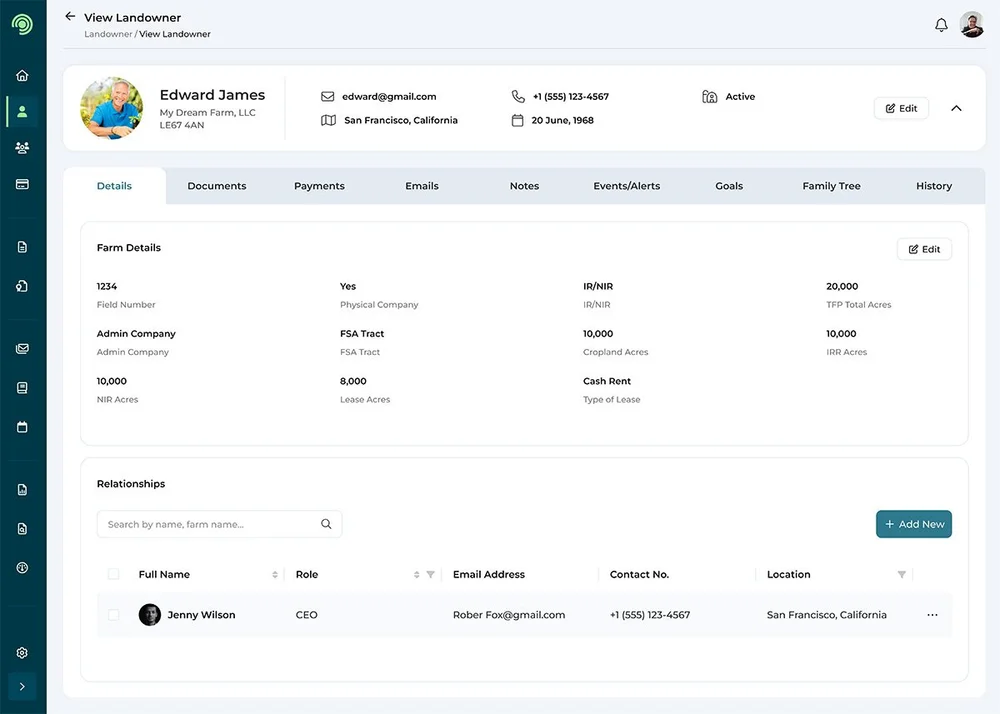Switch to the Family Tree tab
Viewport: 1000px width, 714px height.
831,186
